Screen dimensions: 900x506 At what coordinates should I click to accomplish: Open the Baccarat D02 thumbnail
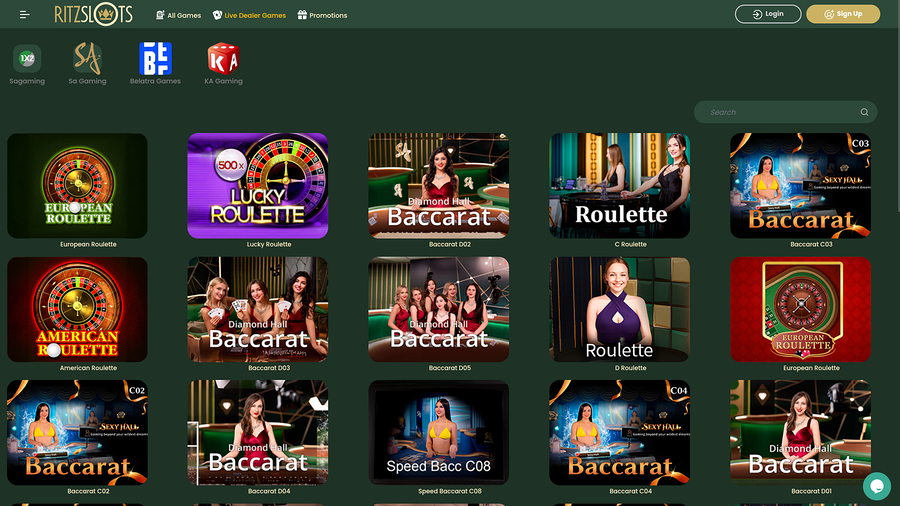[x=439, y=186]
